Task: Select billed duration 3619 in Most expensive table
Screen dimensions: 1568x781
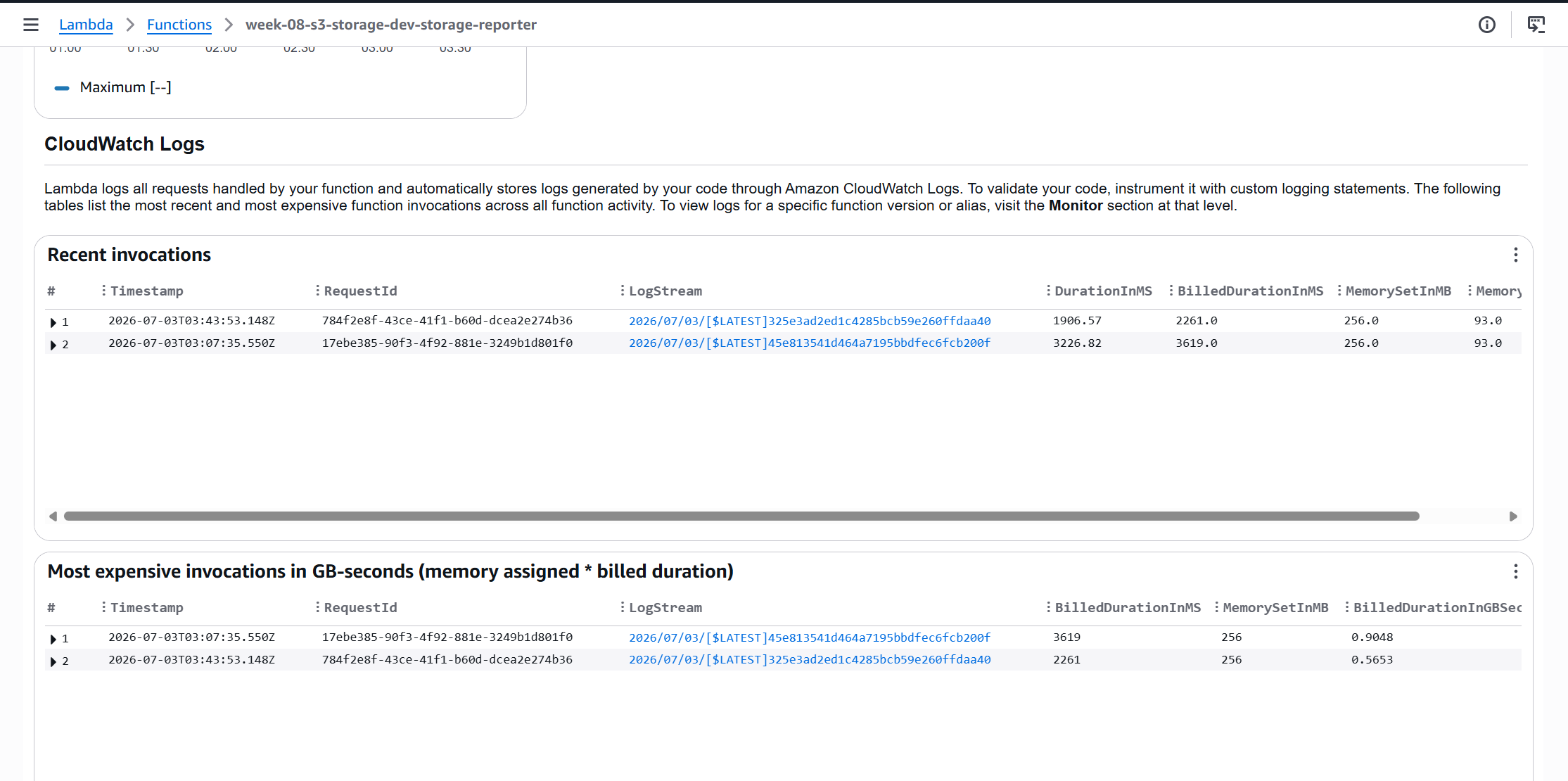Action: 1066,637
